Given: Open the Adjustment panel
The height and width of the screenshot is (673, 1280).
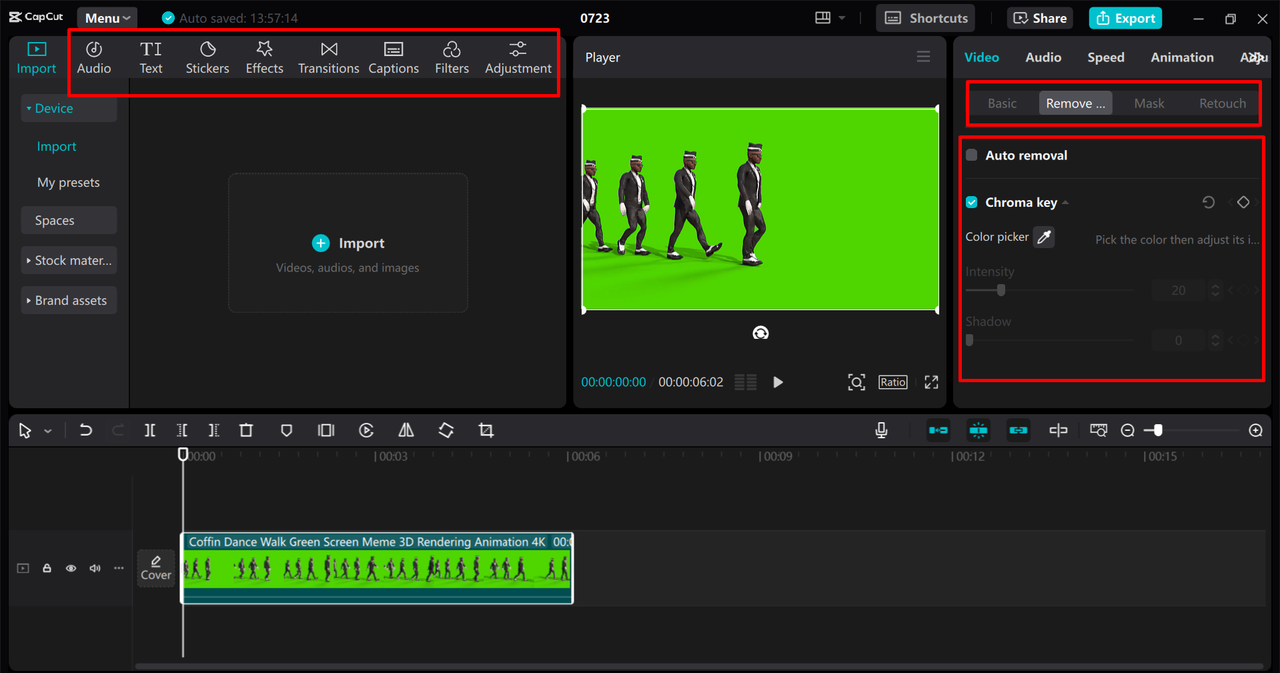Looking at the screenshot, I should coord(518,58).
